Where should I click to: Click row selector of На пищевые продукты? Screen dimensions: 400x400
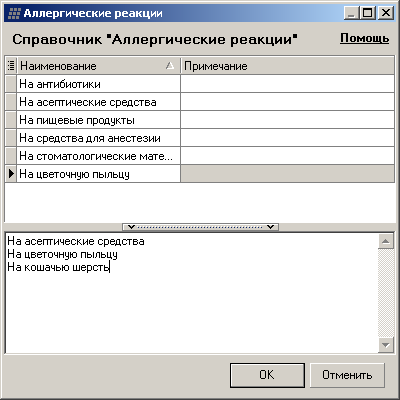point(11,120)
